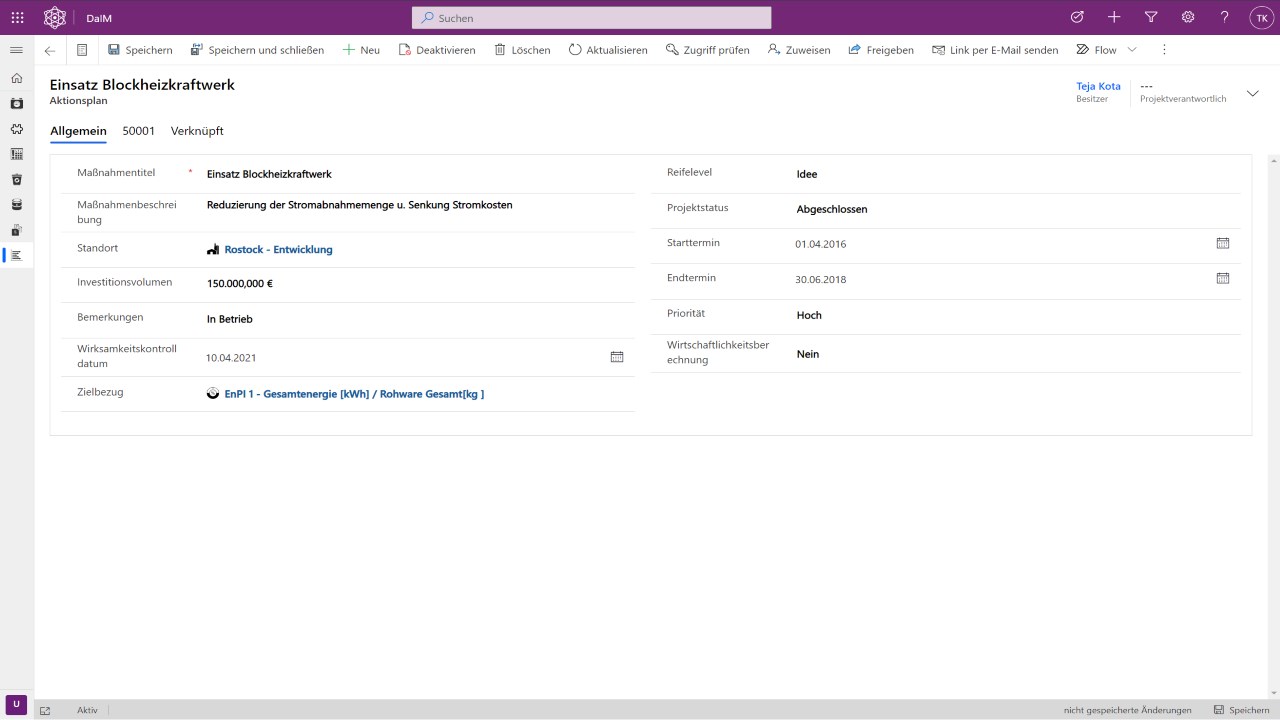Open the TK user account avatar
Screen dimensions: 1280x720
click(1262, 17)
